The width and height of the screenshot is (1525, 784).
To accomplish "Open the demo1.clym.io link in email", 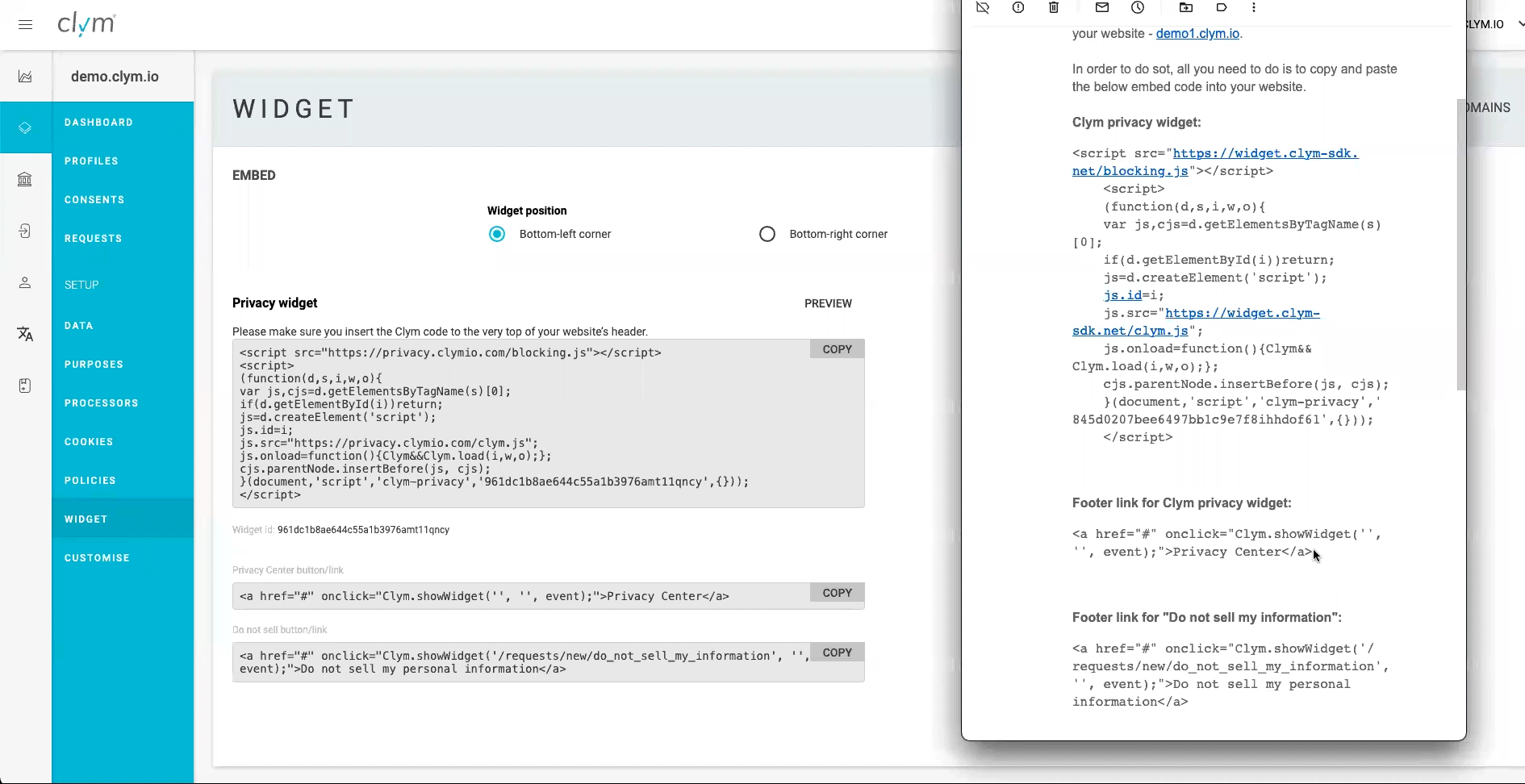I will (x=1197, y=34).
